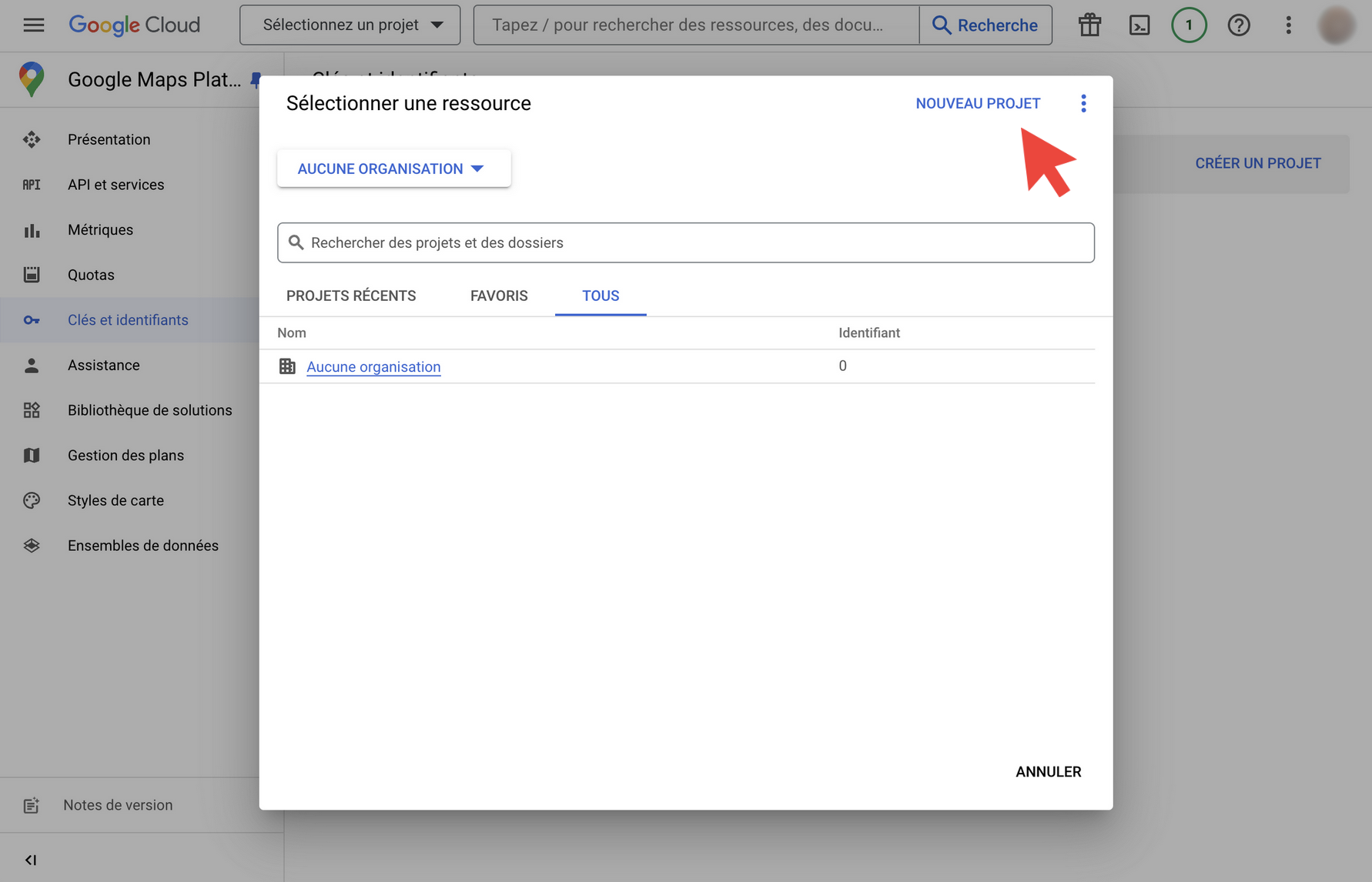Click the Recherche search button
The image size is (1372, 882).
(x=985, y=25)
